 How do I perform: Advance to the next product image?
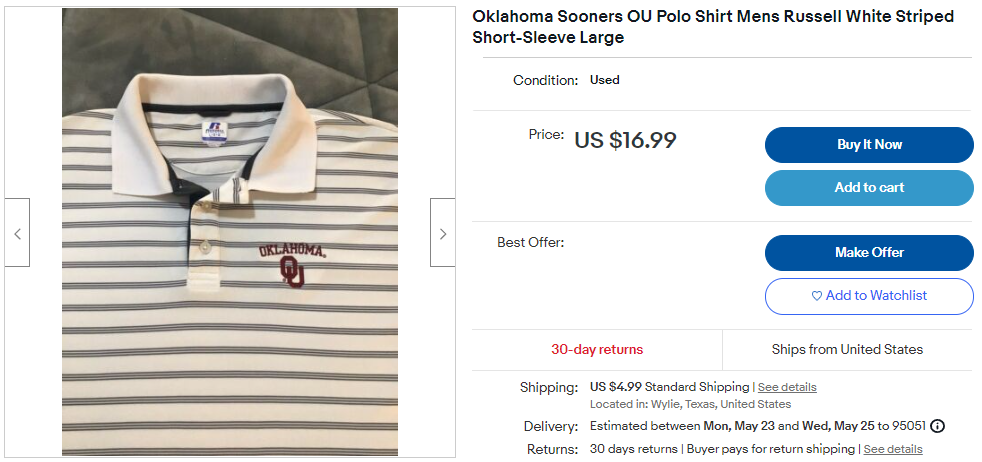coord(443,233)
